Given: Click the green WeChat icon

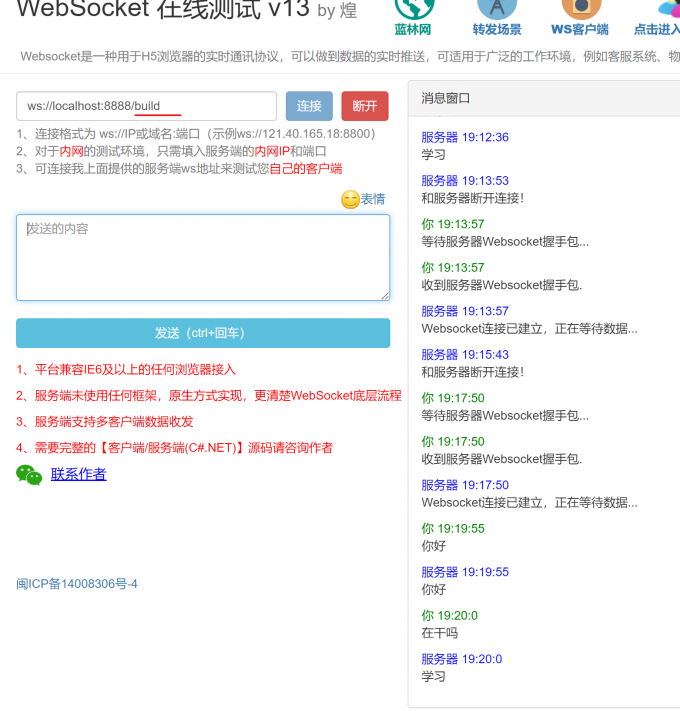Looking at the screenshot, I should coord(29,475).
